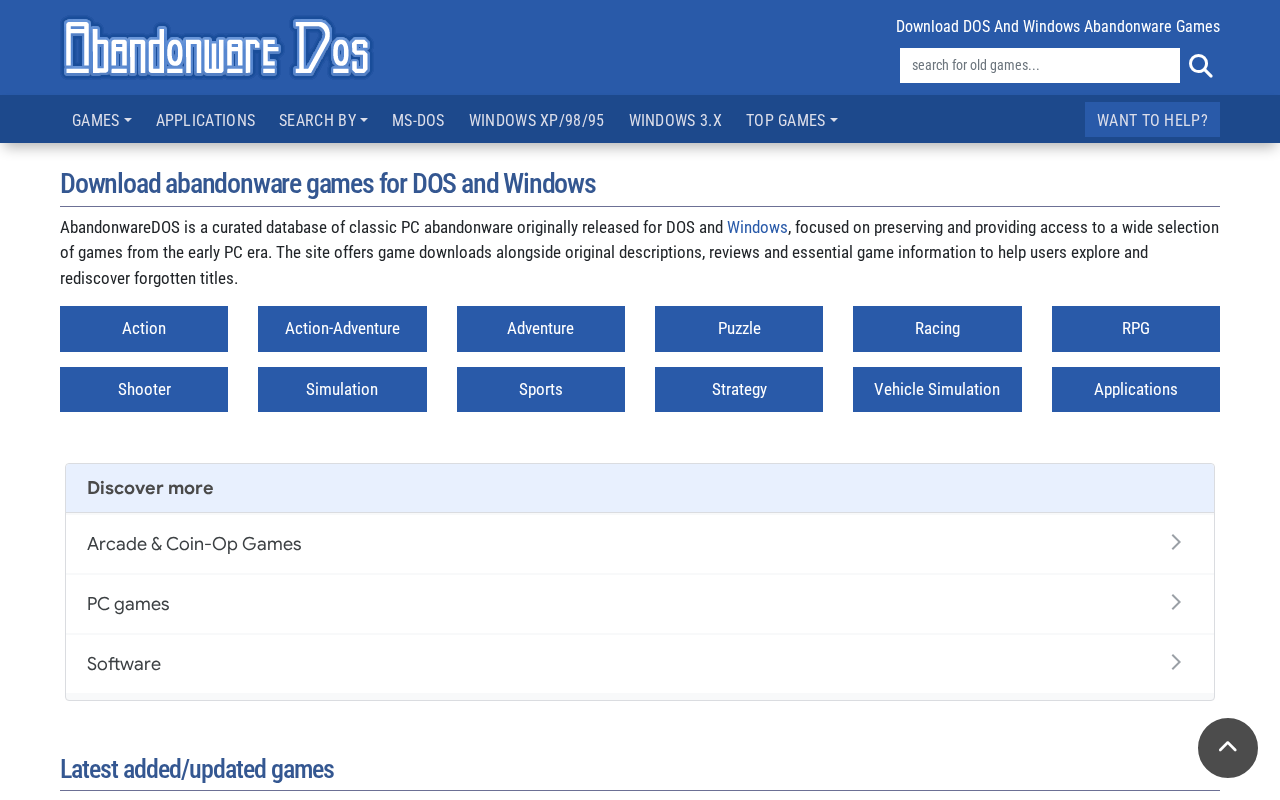
Task: Follow the Windows link in the description
Action: (x=757, y=227)
